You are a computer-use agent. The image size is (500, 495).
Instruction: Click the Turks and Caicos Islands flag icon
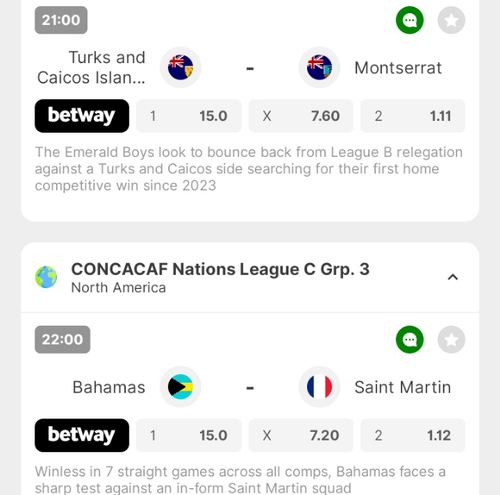tap(180, 67)
